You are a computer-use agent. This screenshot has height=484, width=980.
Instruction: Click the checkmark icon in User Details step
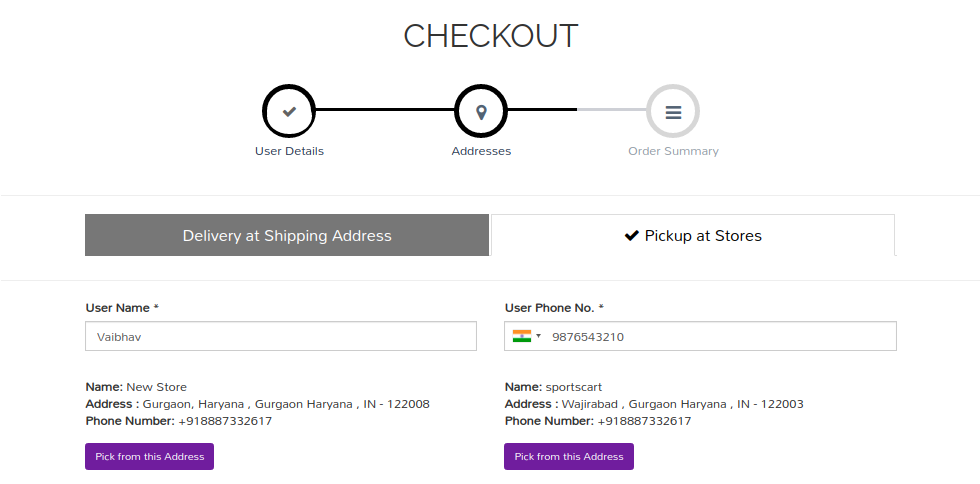pos(289,111)
